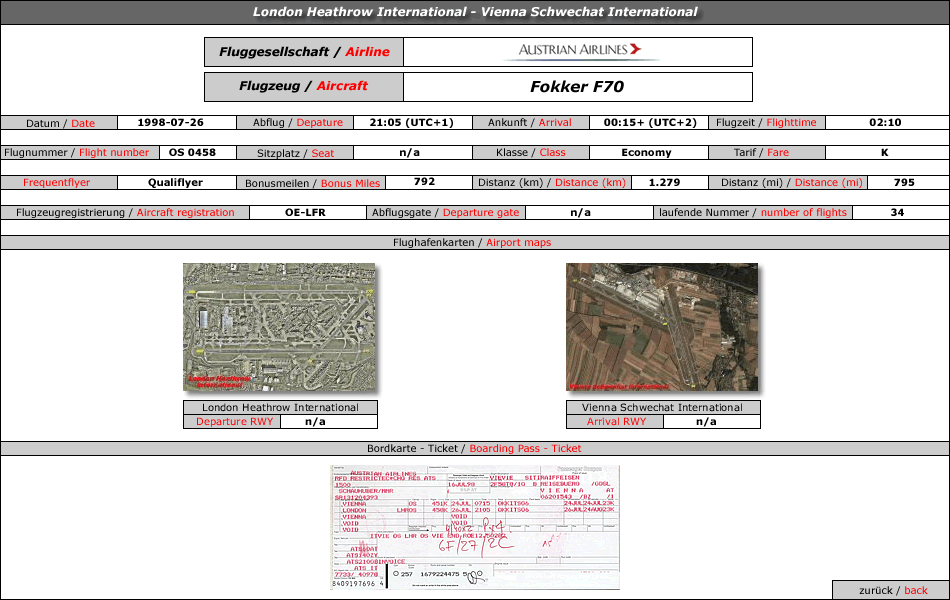Click the Datum / Date label
The height and width of the screenshot is (600, 950).
click(x=59, y=123)
